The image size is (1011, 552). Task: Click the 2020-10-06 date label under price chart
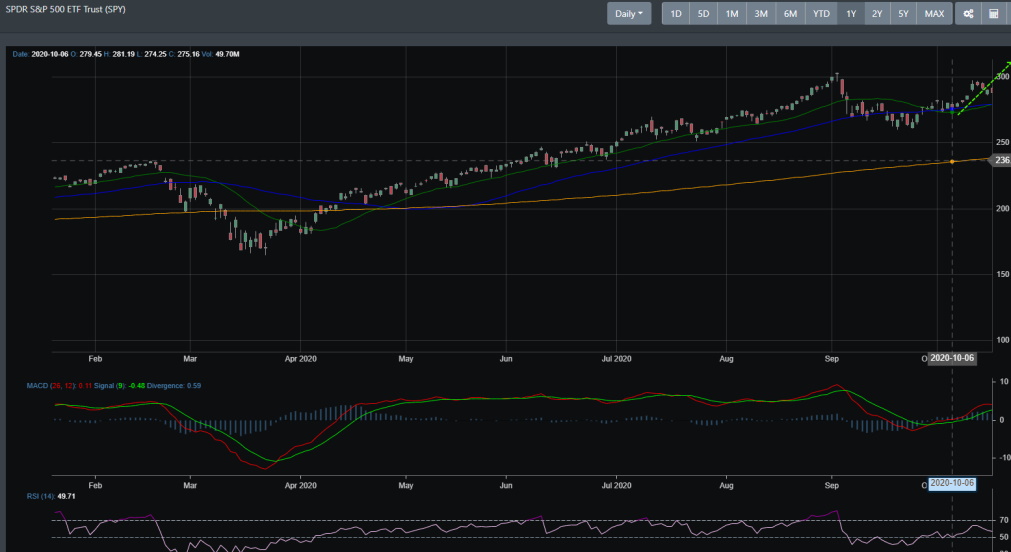pyautogui.click(x=952, y=358)
